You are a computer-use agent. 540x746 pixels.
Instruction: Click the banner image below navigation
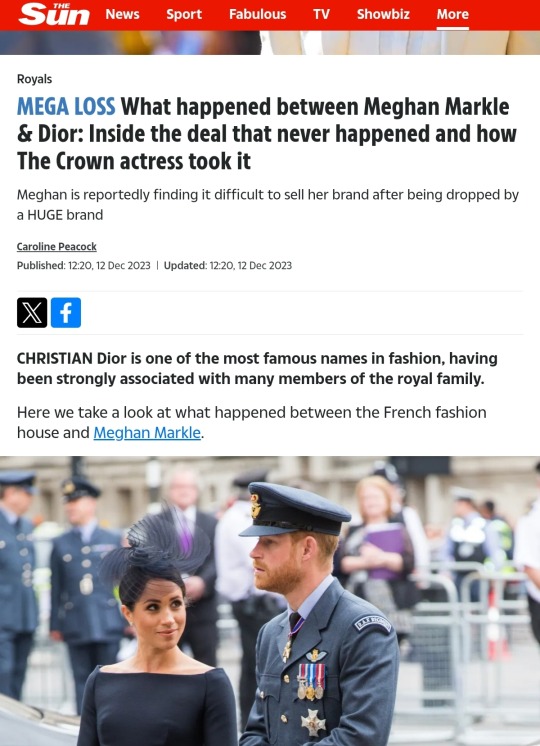pos(270,43)
